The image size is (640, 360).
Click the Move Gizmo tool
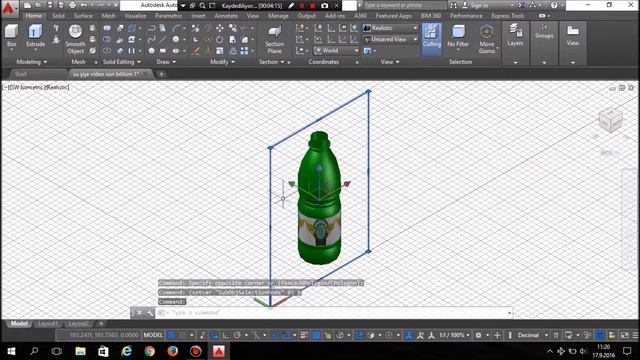(487, 39)
